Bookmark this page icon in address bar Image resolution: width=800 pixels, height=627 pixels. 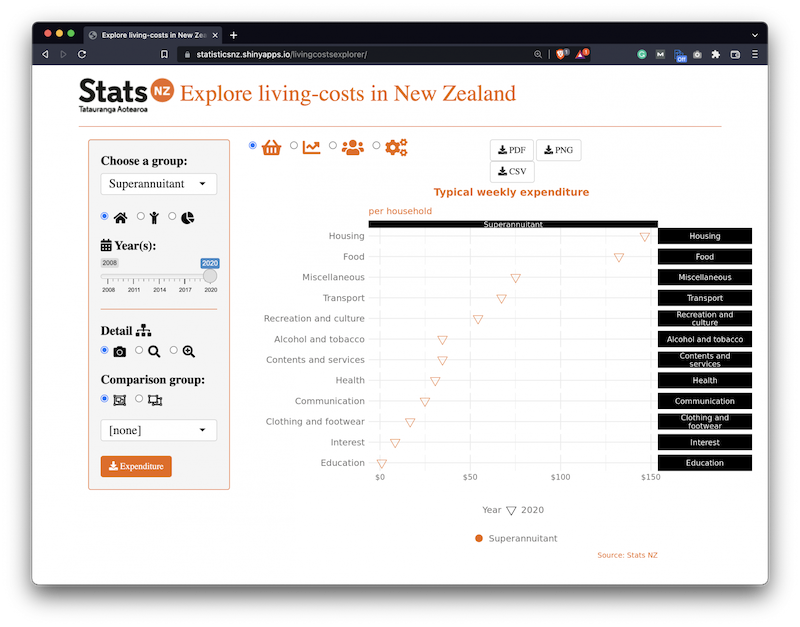pos(164,54)
